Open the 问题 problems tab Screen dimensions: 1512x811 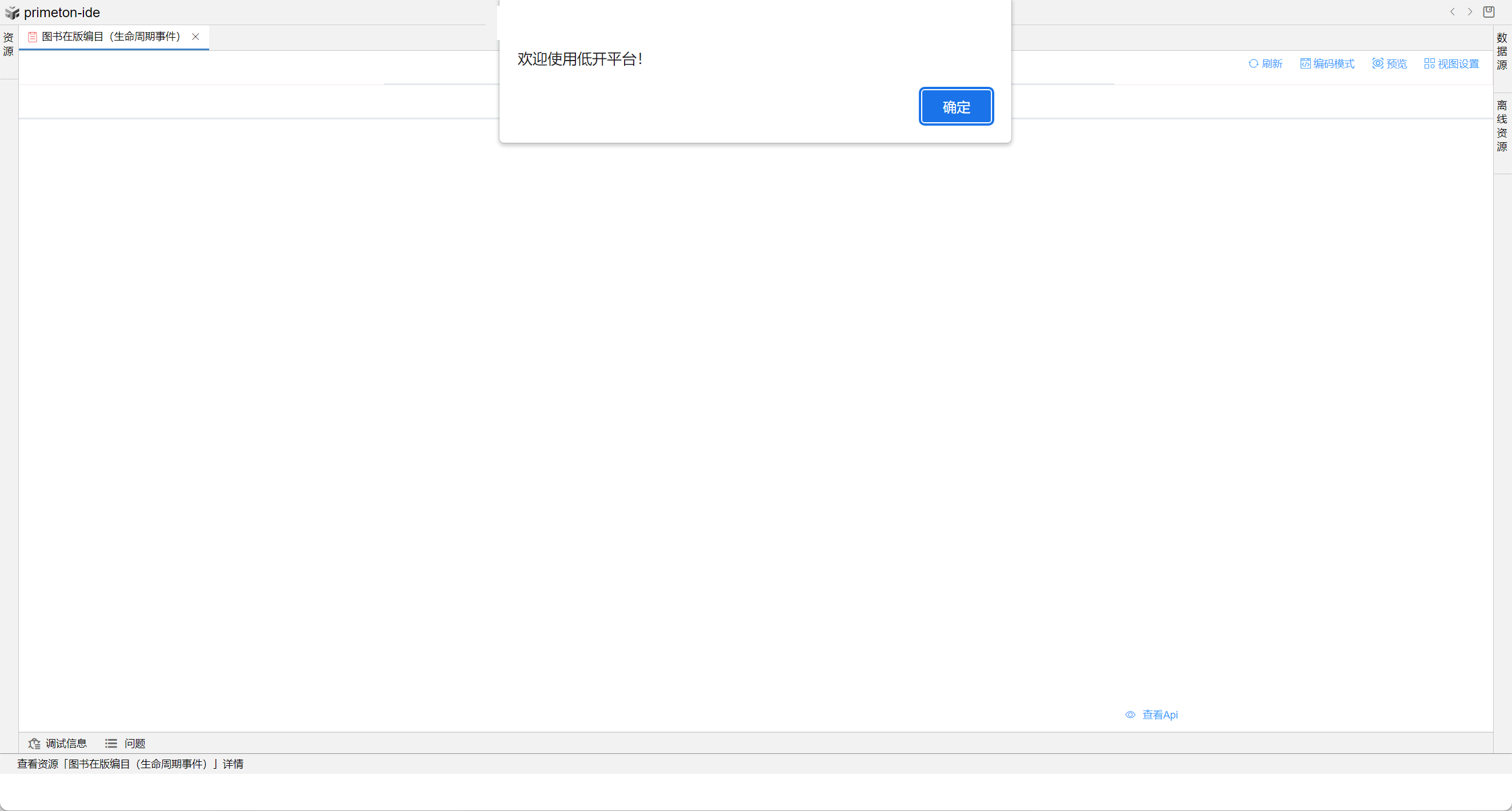[x=134, y=743]
